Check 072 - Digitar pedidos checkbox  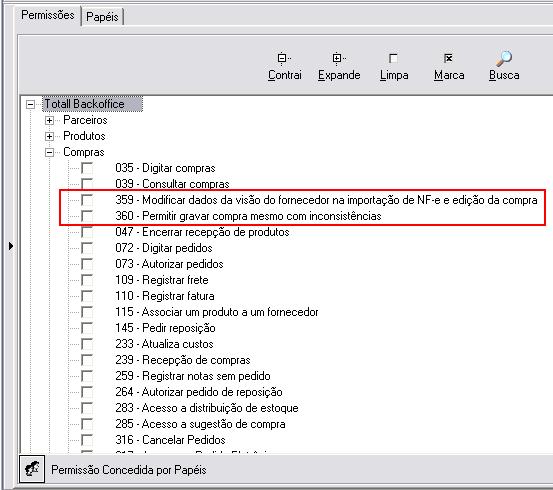pos(87,248)
